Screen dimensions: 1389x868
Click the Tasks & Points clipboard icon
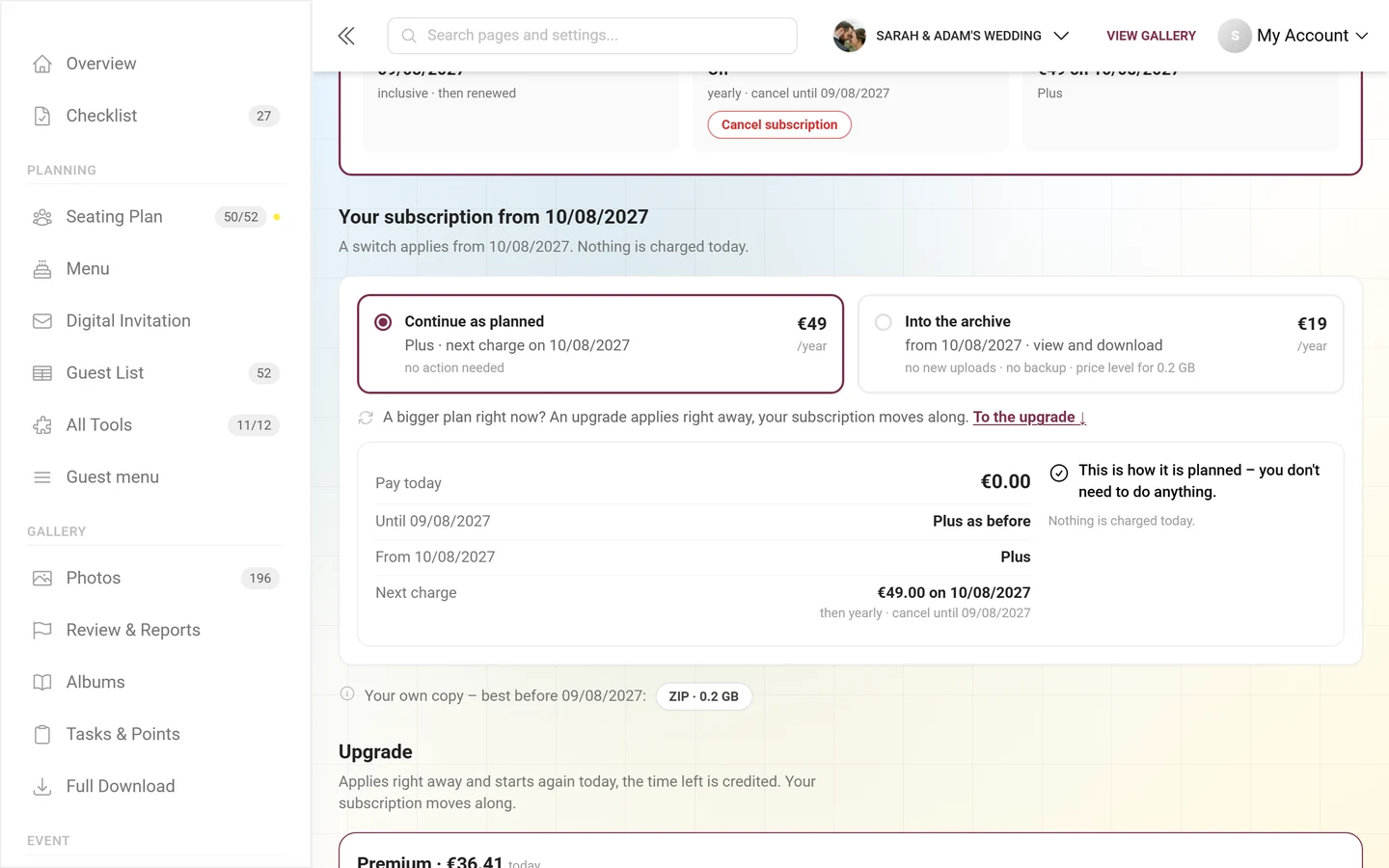(x=42, y=735)
